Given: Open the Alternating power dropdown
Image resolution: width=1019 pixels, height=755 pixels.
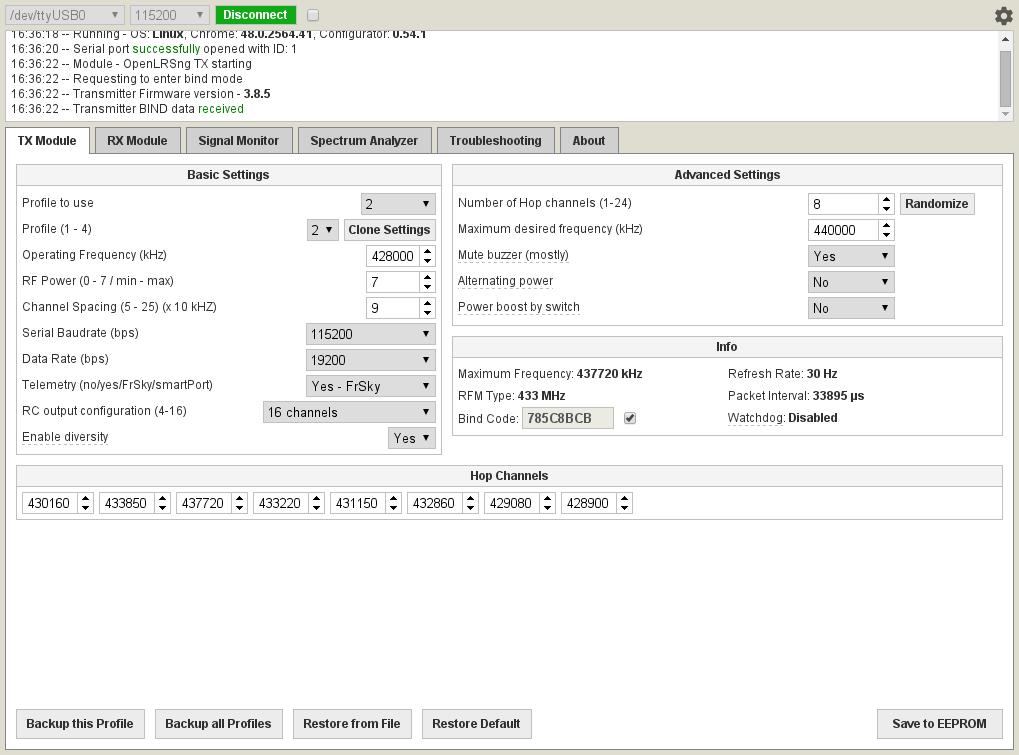Looking at the screenshot, I should click(851, 282).
